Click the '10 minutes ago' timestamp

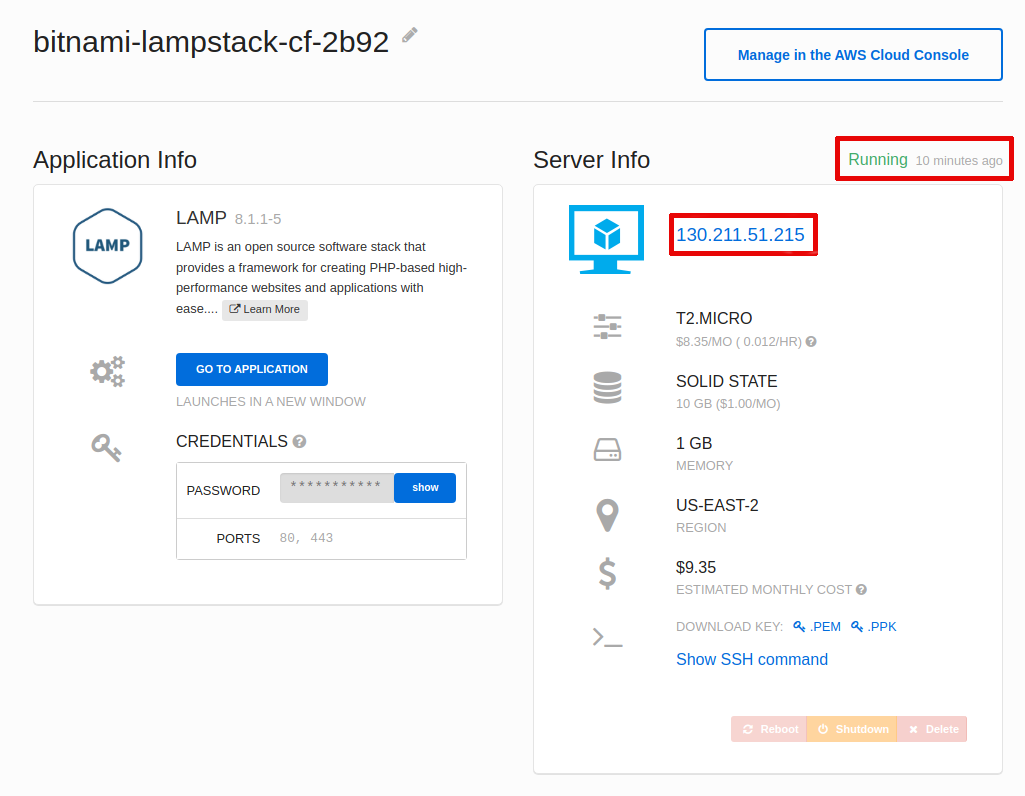[x=959, y=161]
